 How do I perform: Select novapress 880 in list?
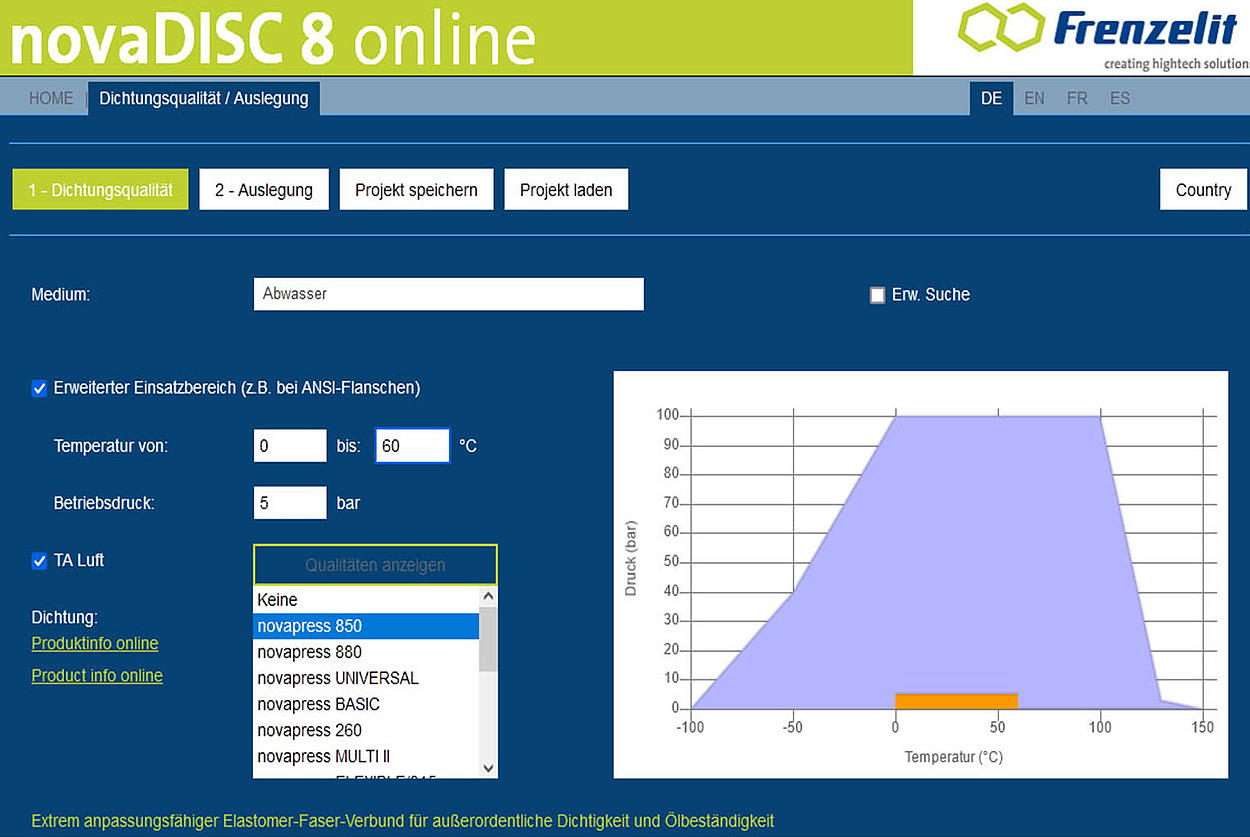(366, 652)
